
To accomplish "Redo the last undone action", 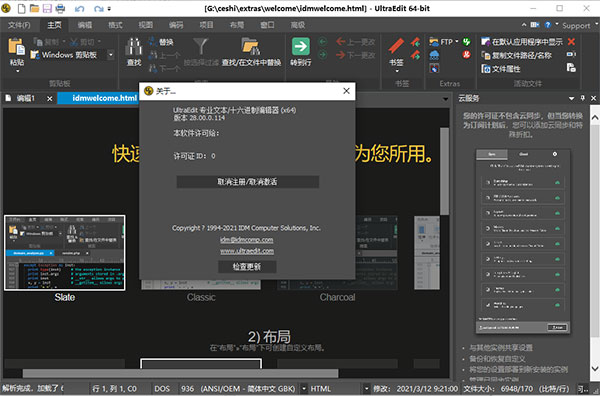I will pyautogui.click(x=98, y=8).
